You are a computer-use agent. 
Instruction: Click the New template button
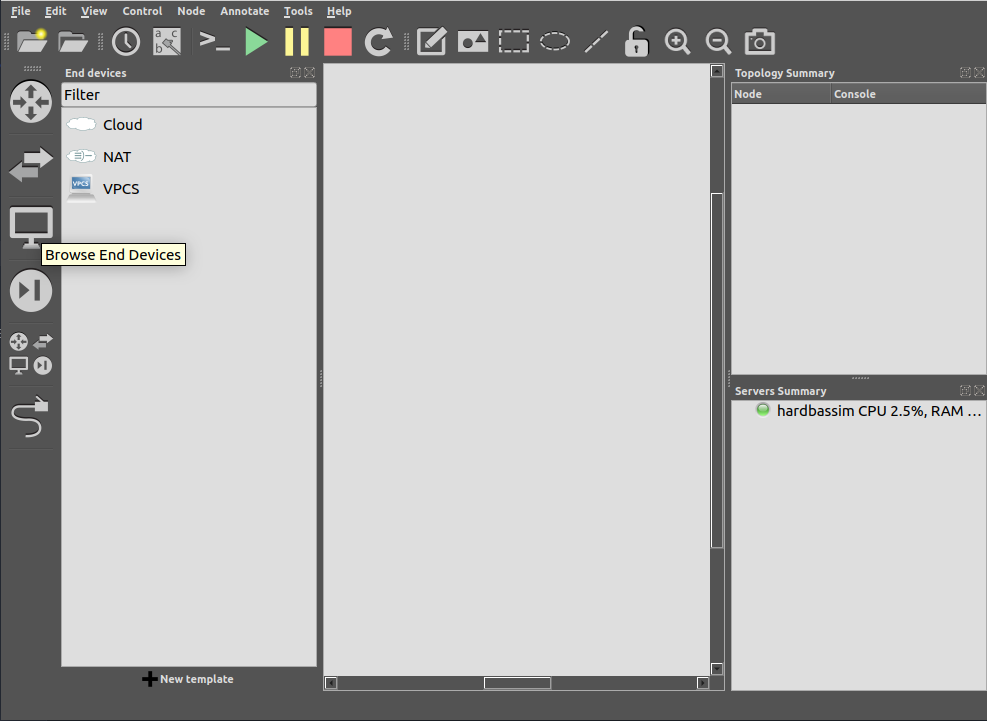(188, 679)
